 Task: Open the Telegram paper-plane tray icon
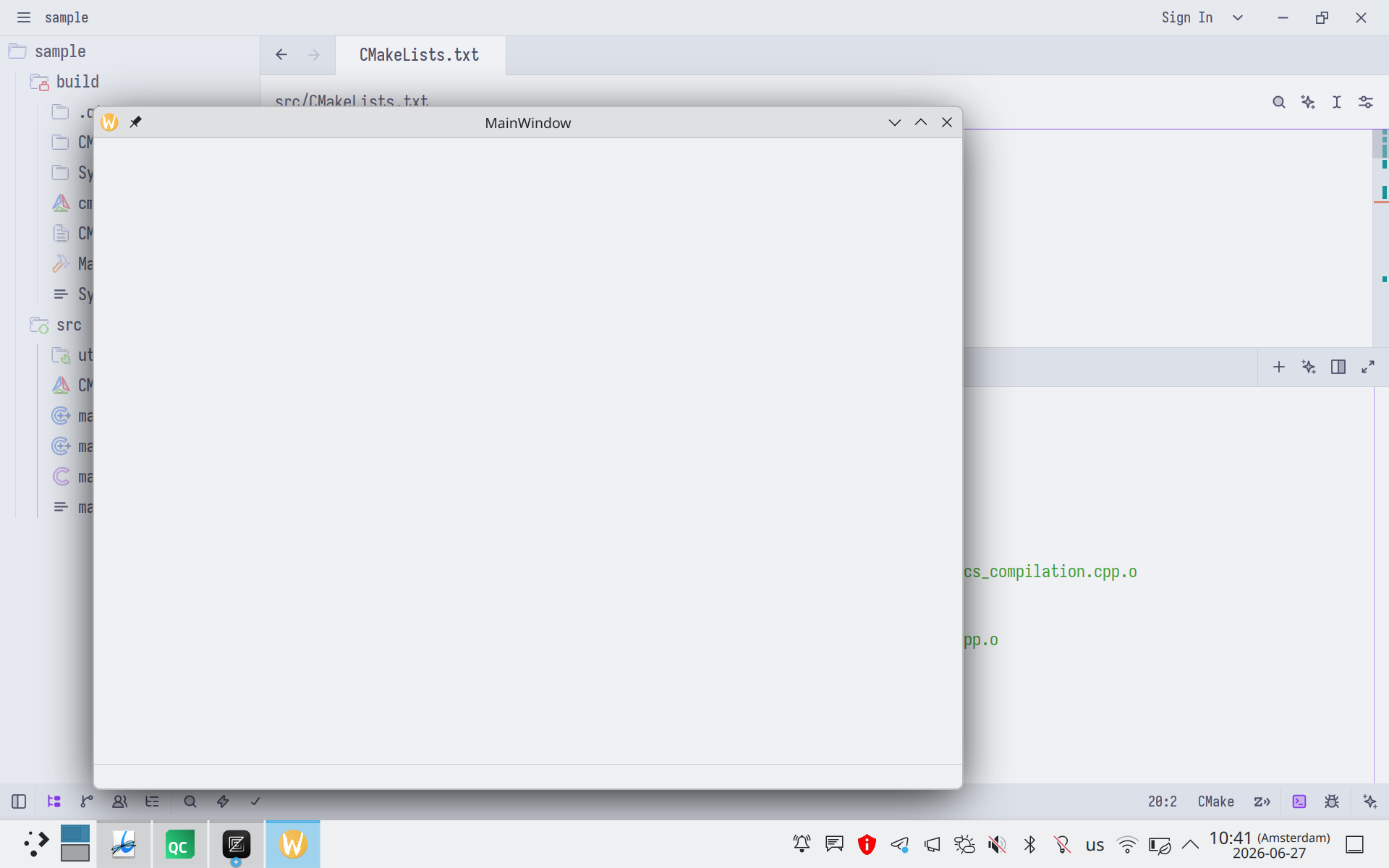tap(899, 844)
